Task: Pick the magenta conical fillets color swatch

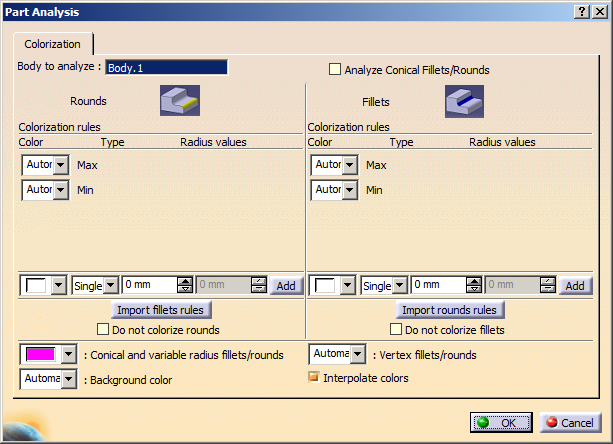Action: pos(40,355)
